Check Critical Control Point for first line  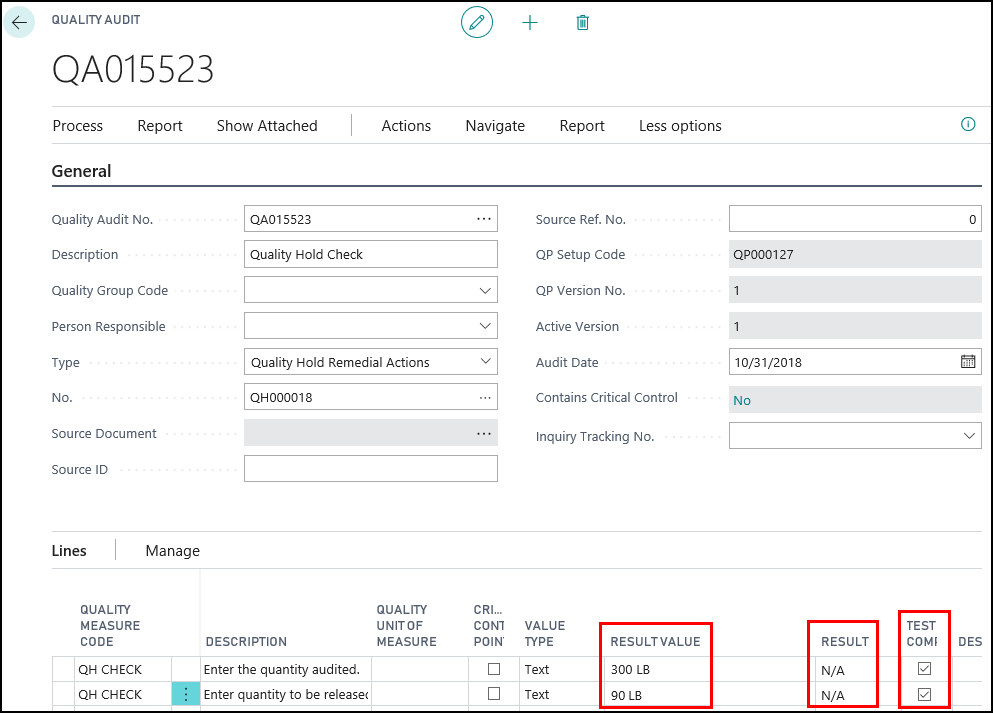[494, 669]
